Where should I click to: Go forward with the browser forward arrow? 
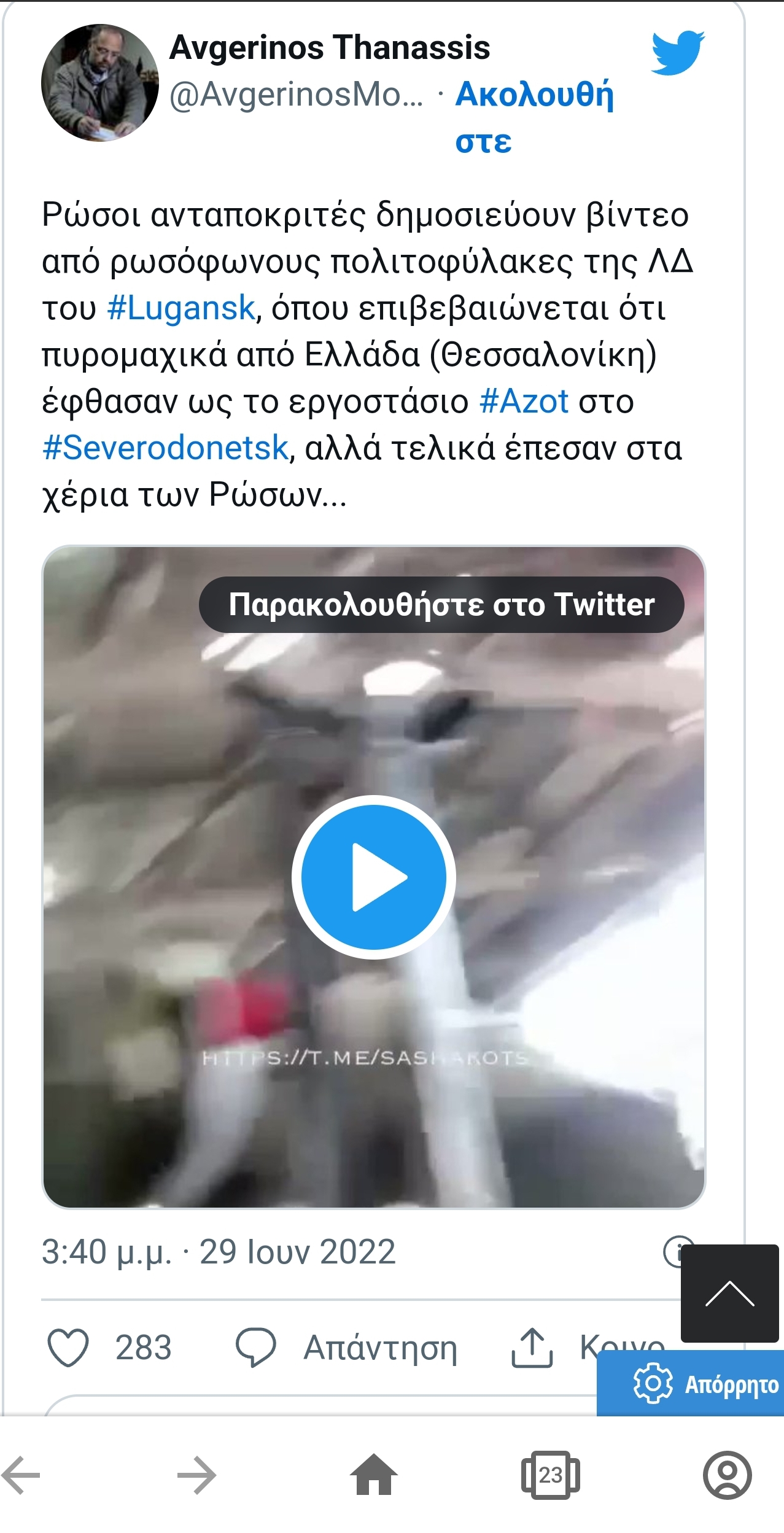pos(196,1475)
